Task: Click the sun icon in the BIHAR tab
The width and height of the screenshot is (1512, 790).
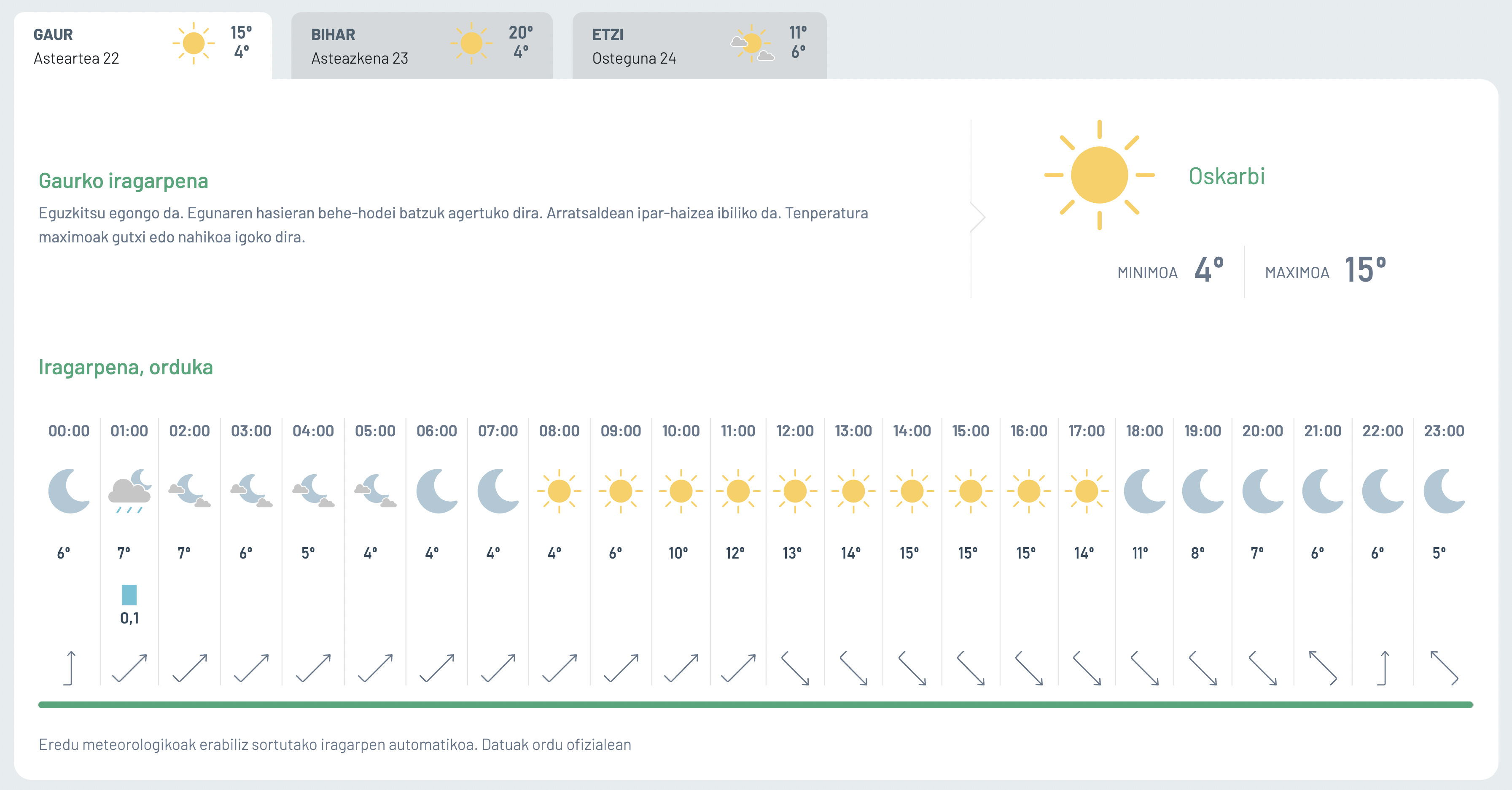Action: pos(471,43)
